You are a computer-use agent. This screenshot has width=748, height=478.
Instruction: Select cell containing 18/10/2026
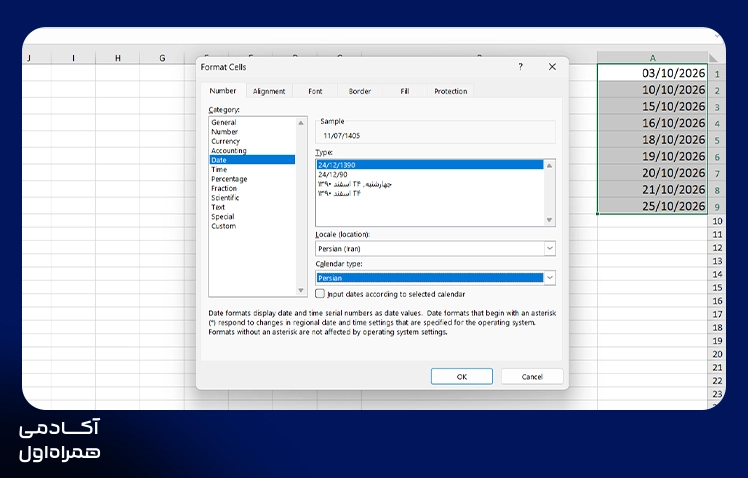pyautogui.click(x=652, y=140)
